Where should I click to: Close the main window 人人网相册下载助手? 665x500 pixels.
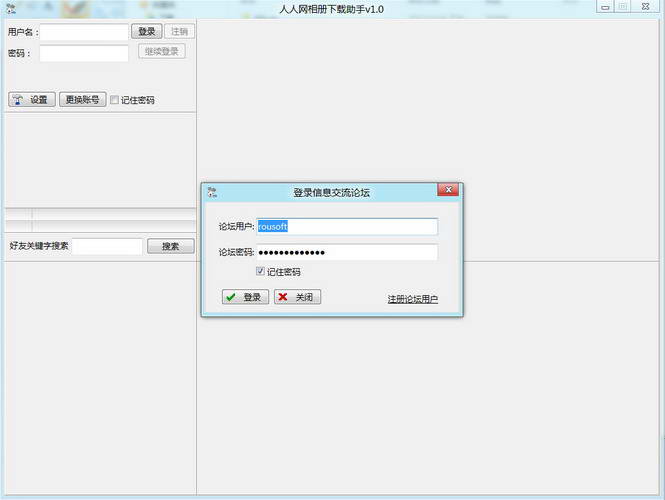(x=645, y=7)
